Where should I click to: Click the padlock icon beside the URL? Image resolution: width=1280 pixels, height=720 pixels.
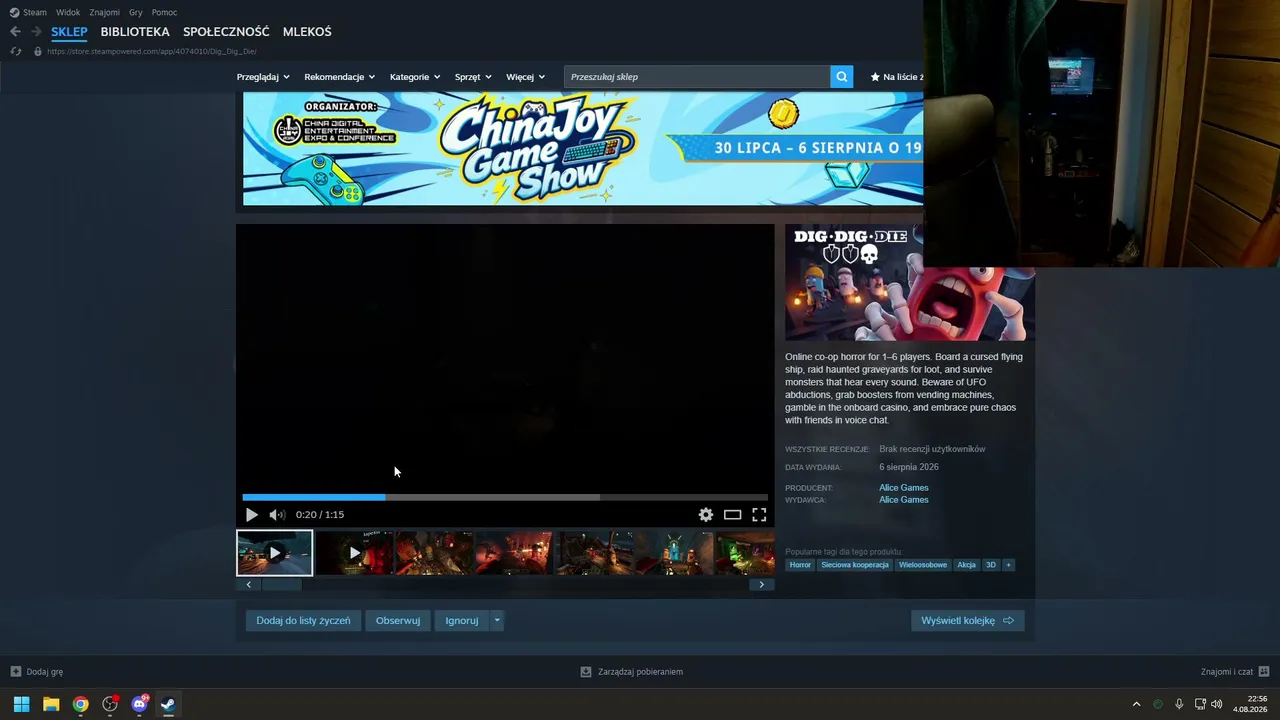[x=38, y=51]
